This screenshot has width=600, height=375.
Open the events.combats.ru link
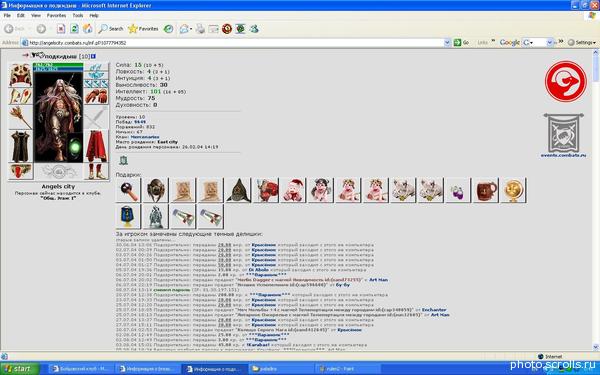563,155
